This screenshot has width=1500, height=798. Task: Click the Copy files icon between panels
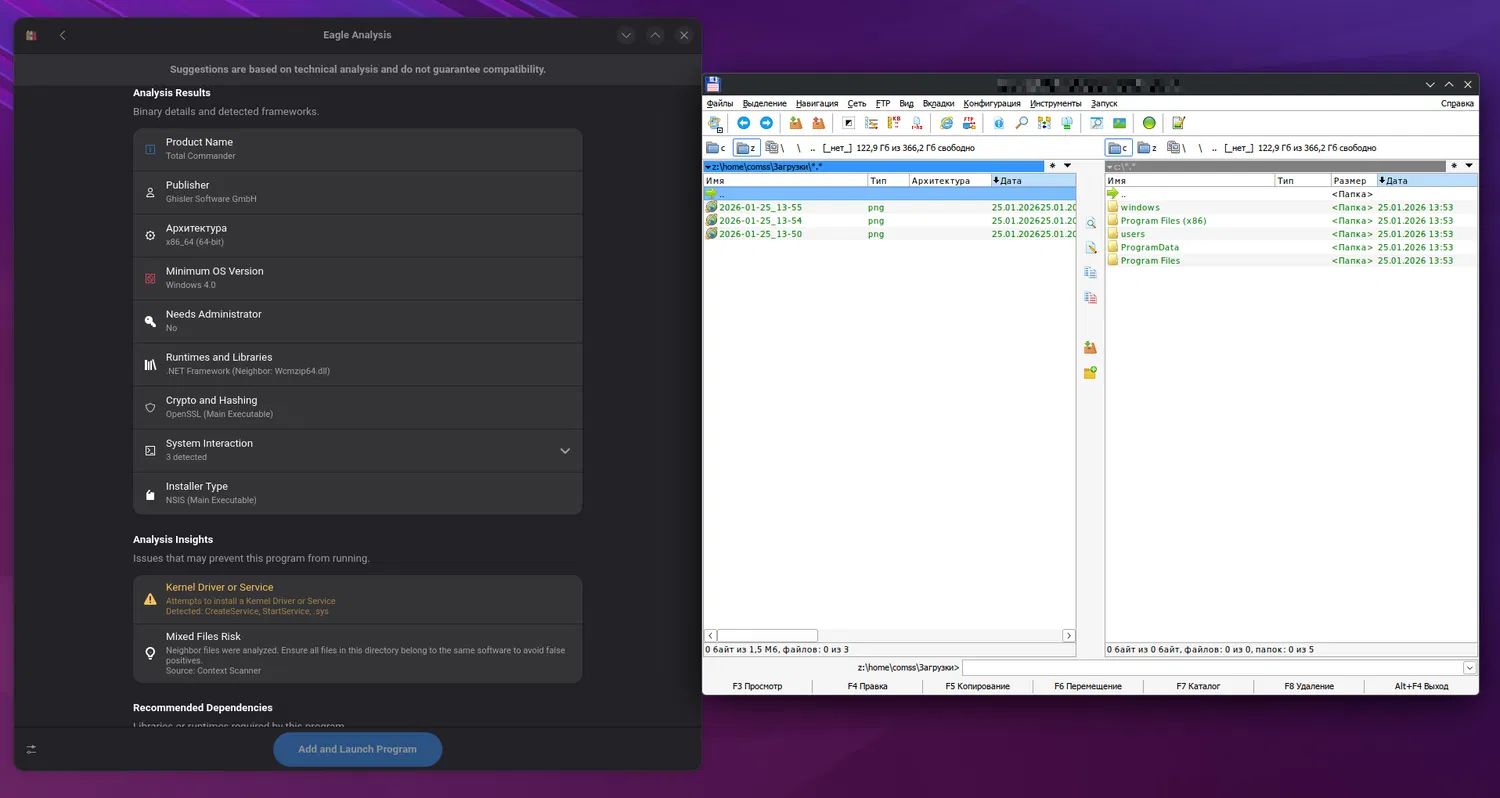click(x=1090, y=273)
